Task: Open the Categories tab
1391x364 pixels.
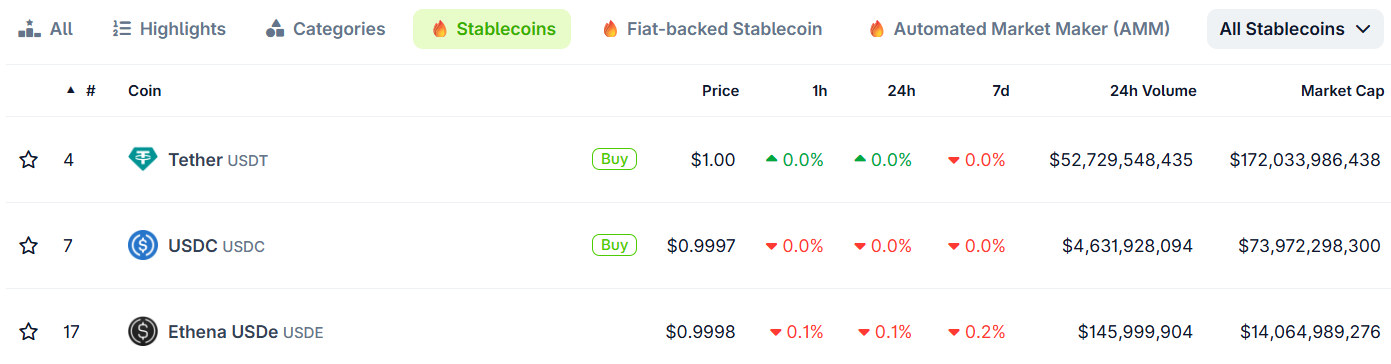Action: point(326,29)
